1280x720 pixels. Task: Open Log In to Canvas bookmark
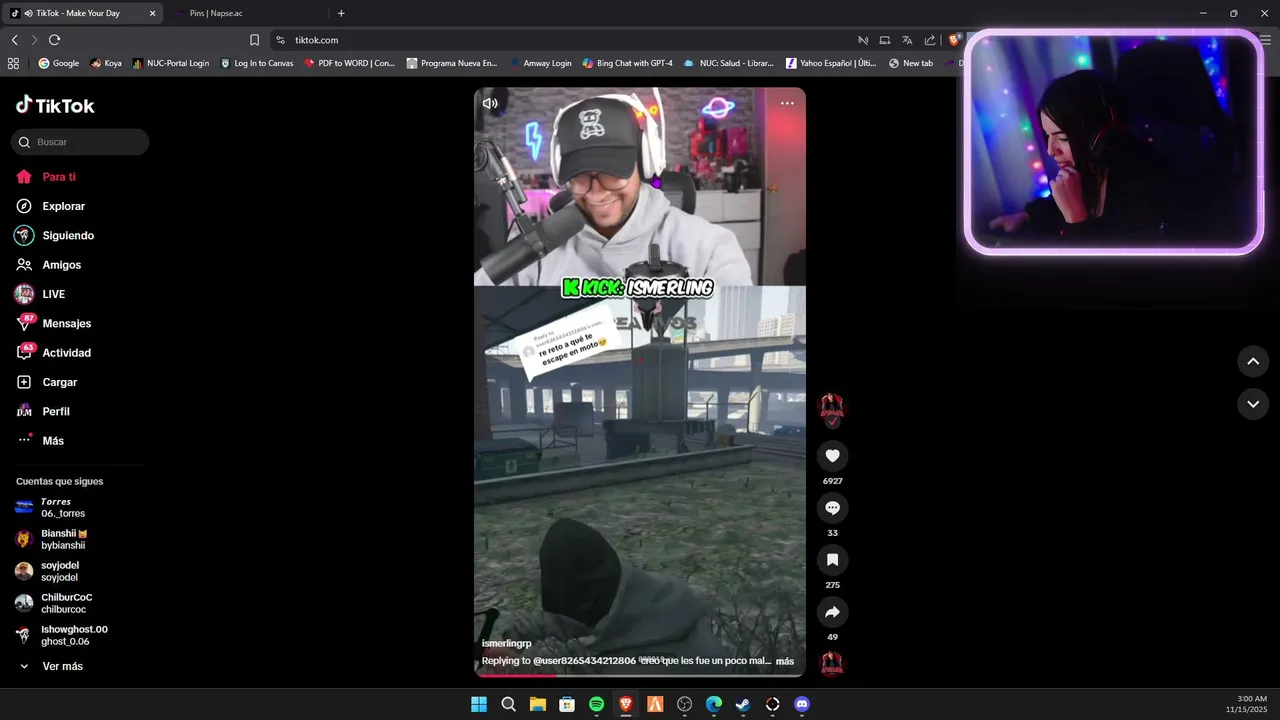click(x=257, y=63)
